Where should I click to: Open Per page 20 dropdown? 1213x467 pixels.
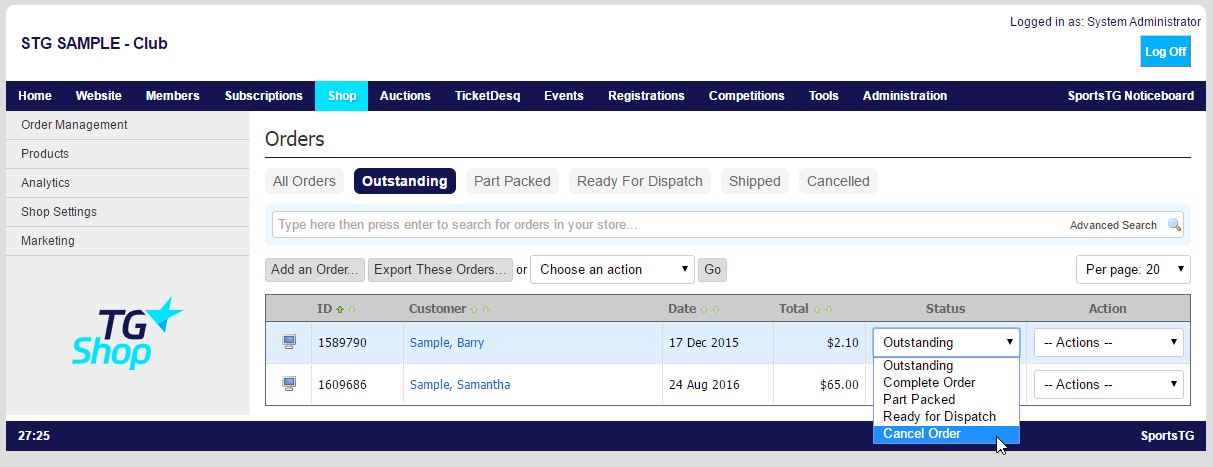click(1133, 269)
